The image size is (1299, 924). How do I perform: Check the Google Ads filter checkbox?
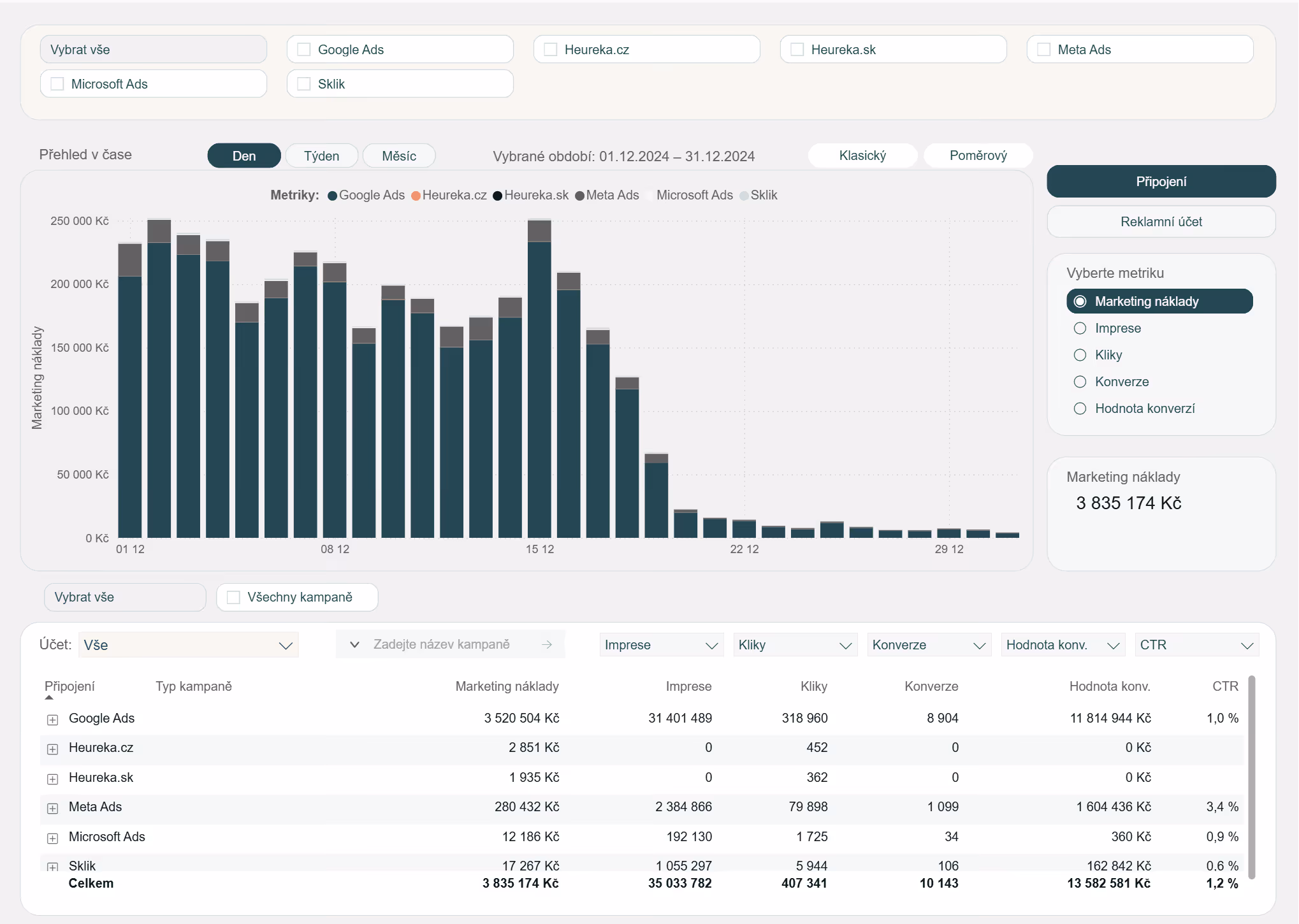click(x=304, y=50)
